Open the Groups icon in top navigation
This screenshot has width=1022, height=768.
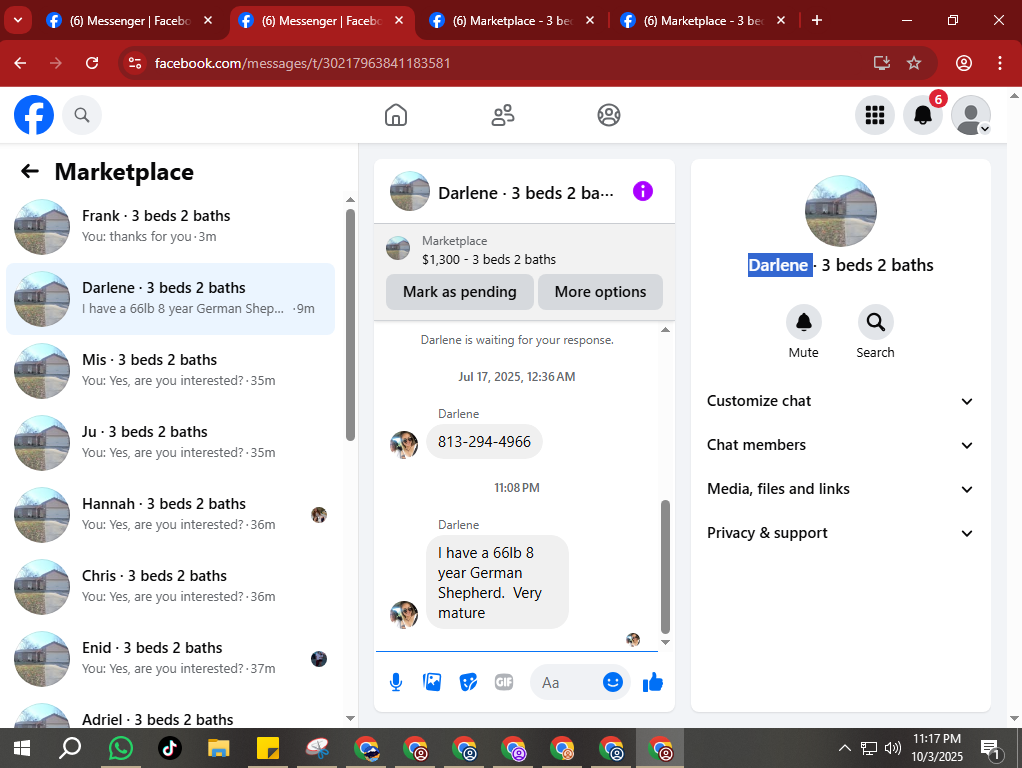(609, 115)
